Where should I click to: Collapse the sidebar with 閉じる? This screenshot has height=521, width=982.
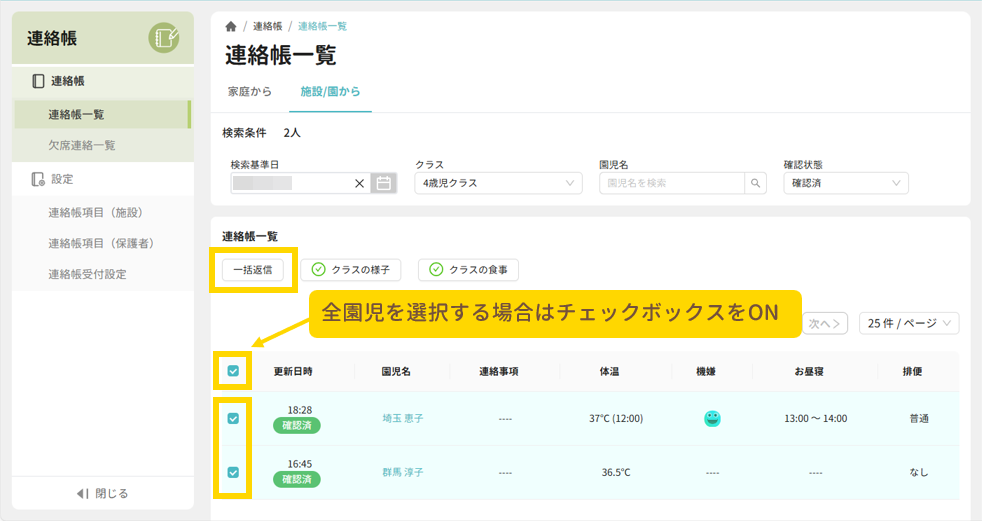coord(103,493)
